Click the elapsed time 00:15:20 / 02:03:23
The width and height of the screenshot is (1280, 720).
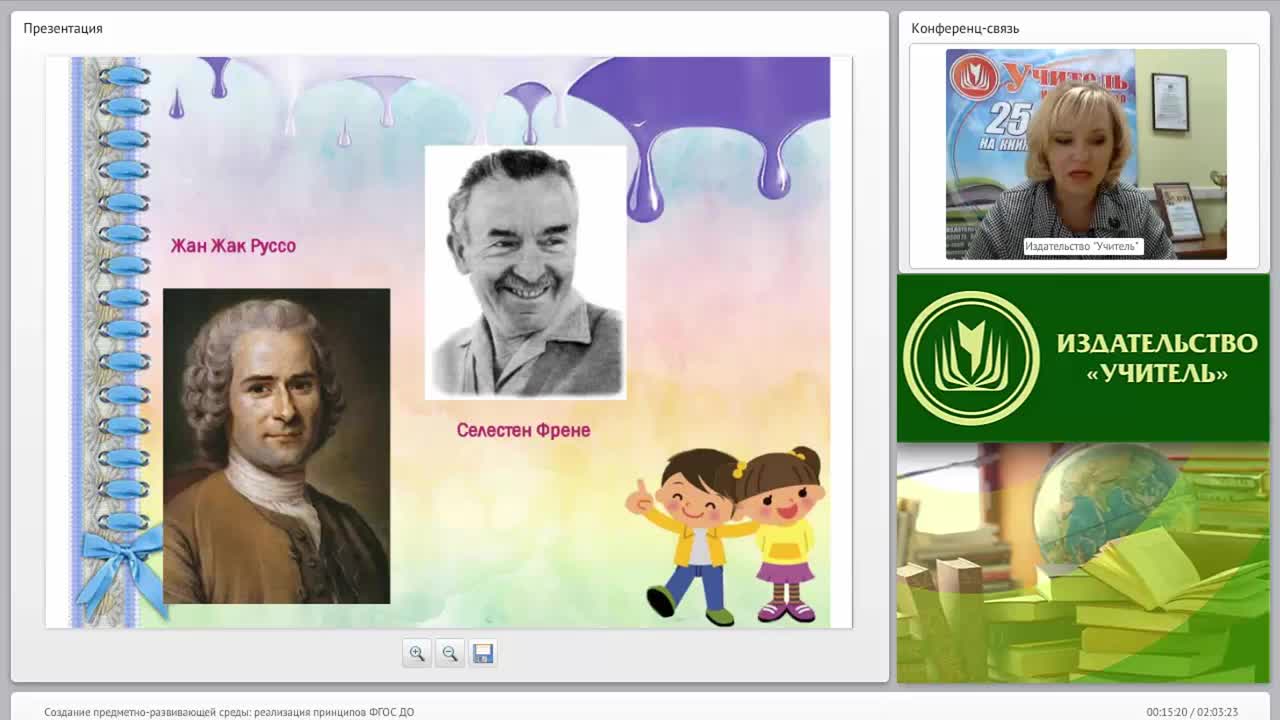point(1192,712)
